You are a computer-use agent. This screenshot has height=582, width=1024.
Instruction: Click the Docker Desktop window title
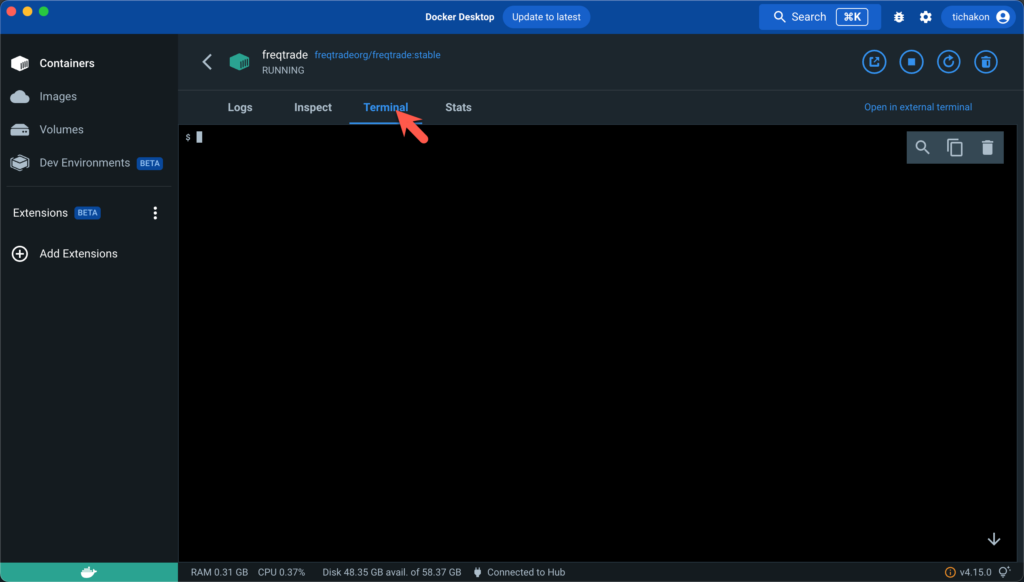(459, 17)
